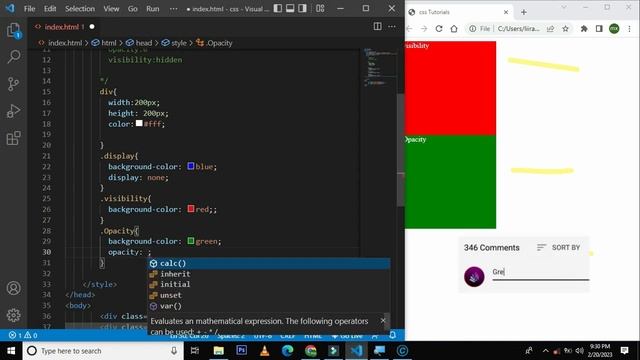Toggle the panel layout icon

coord(290,8)
